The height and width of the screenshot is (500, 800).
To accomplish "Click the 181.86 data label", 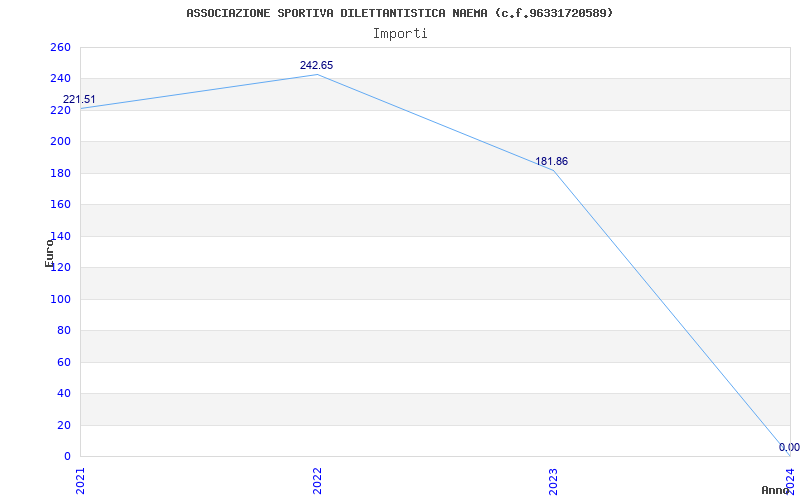I will tap(552, 162).
